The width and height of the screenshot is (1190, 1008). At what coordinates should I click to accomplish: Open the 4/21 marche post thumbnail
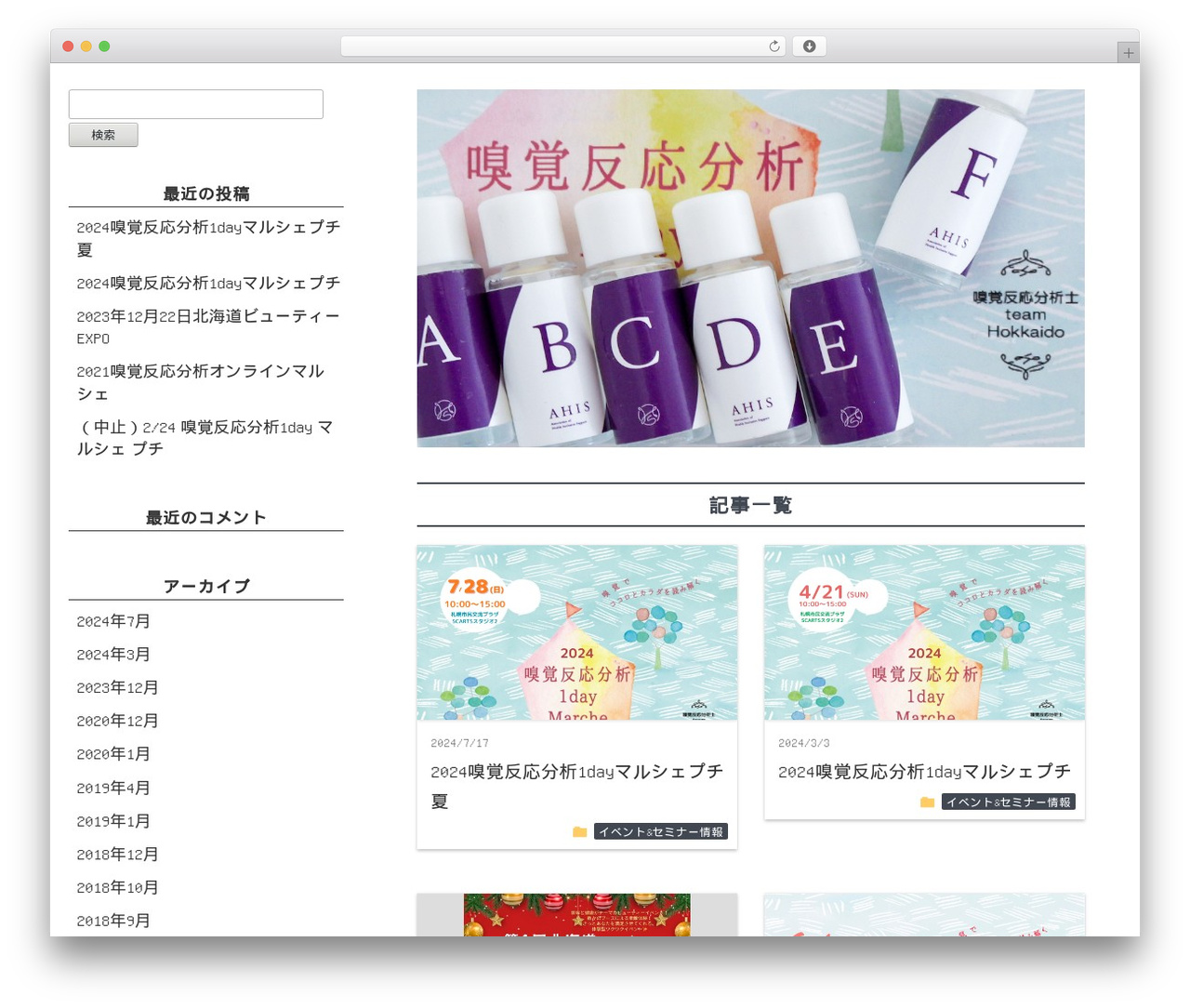point(924,632)
